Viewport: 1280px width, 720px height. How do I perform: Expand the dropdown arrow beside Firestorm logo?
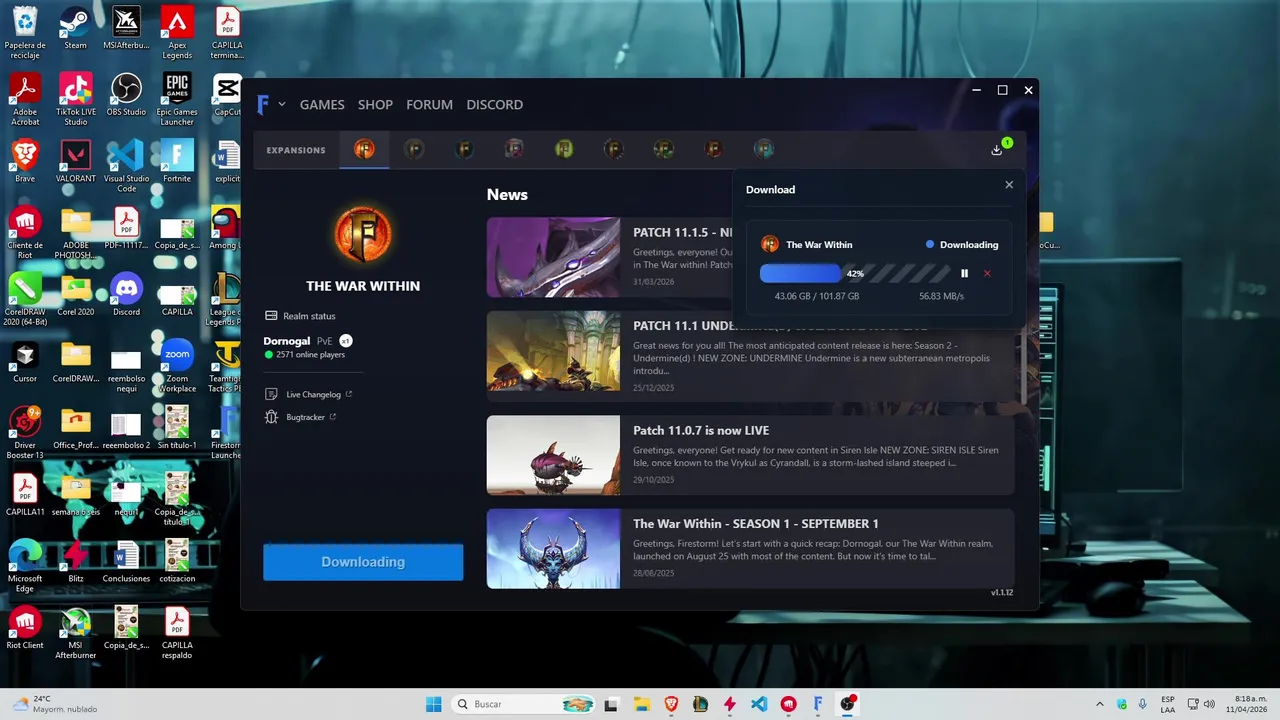point(282,104)
